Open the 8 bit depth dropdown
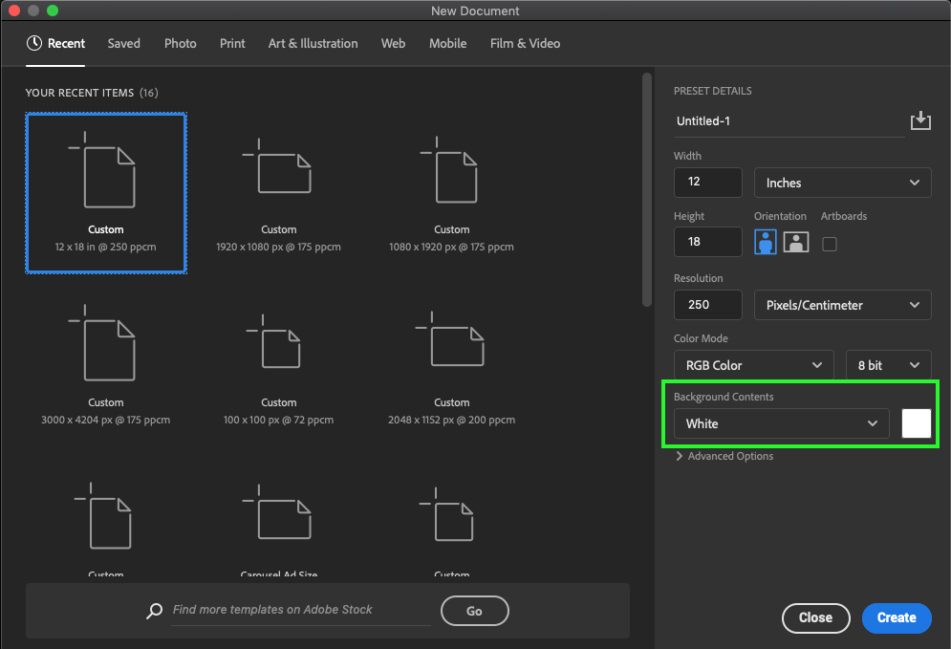951x649 pixels. pyautogui.click(x=888, y=364)
